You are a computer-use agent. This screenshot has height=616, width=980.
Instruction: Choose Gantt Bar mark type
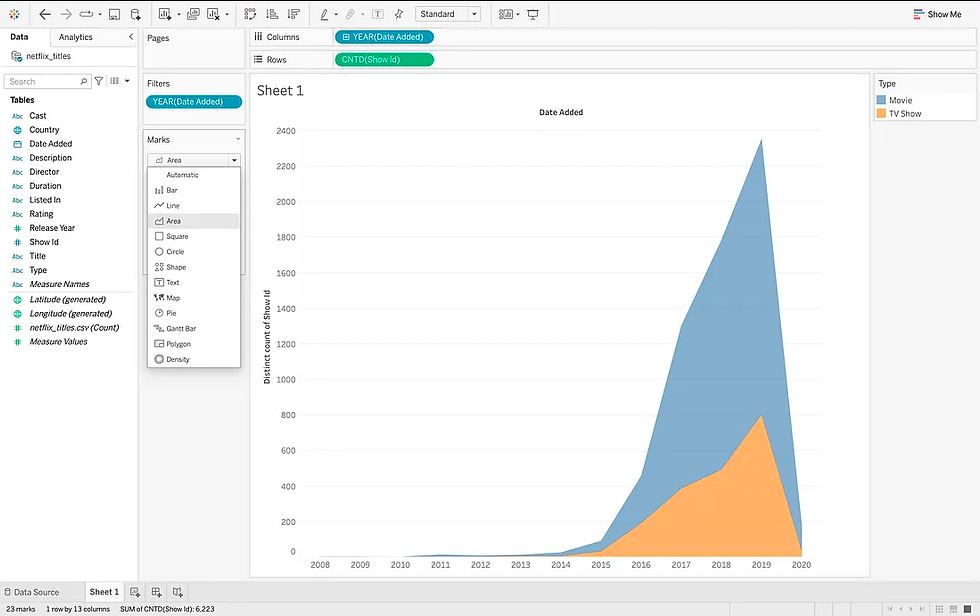(x=194, y=329)
